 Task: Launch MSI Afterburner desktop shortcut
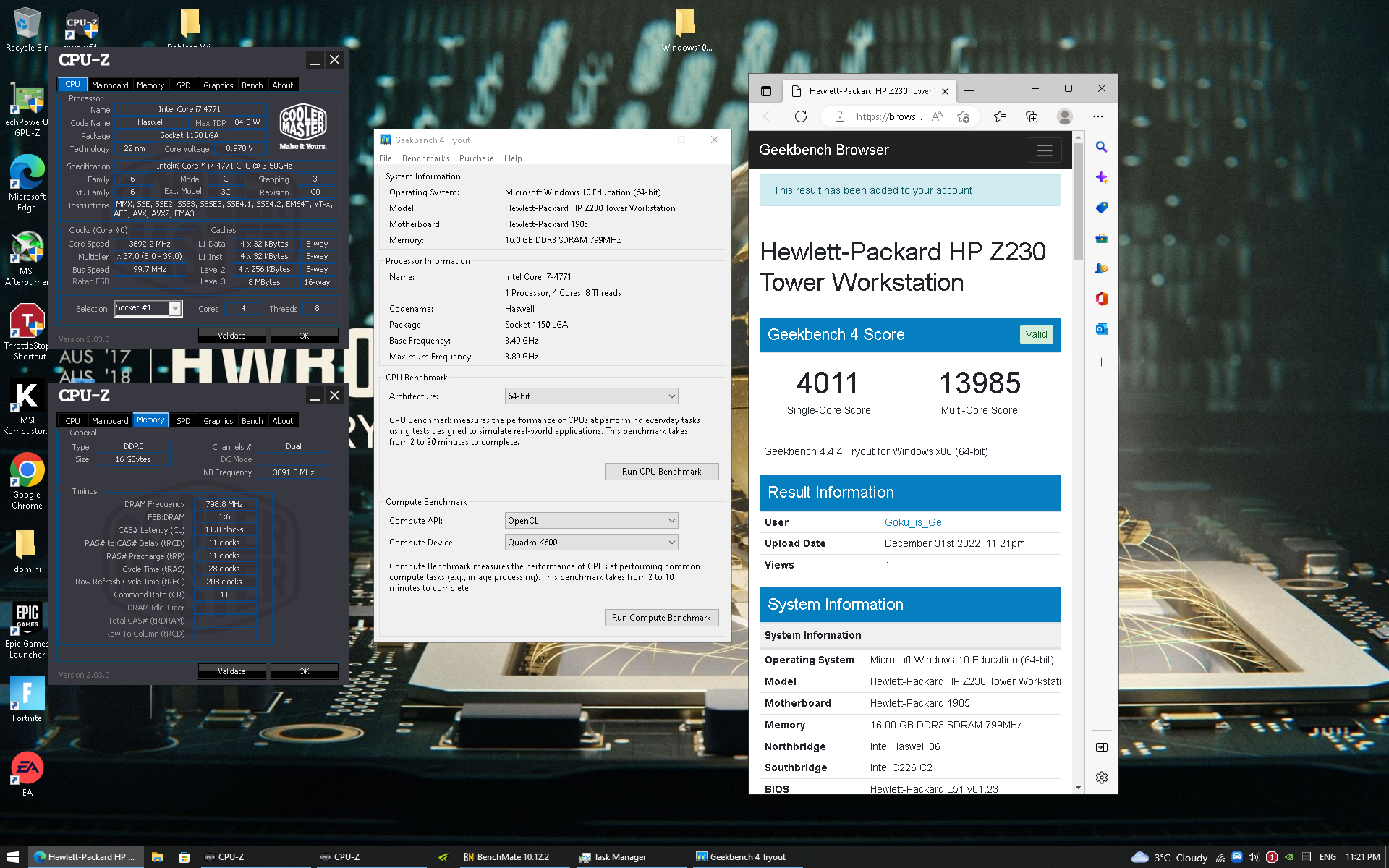coord(27,258)
